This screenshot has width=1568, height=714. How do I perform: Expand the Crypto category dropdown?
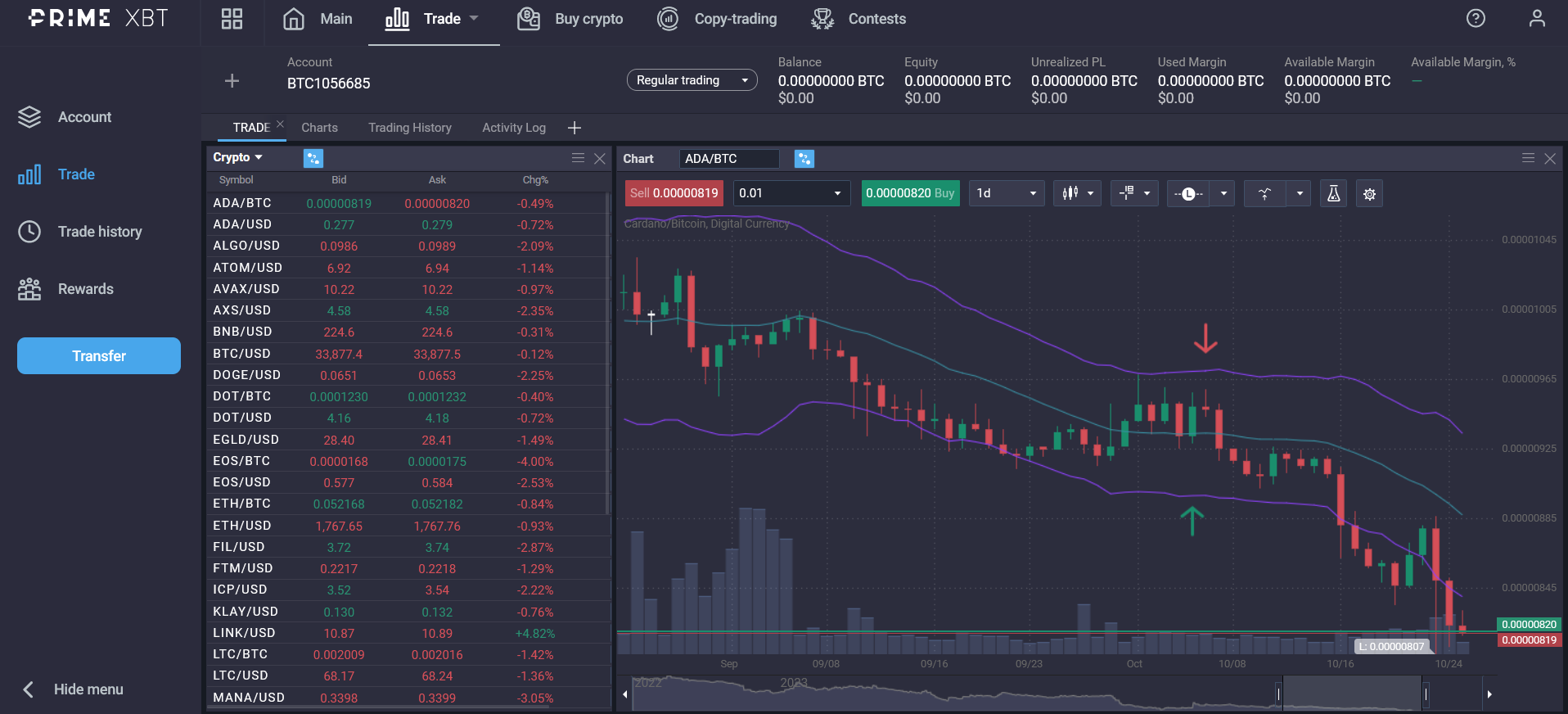click(259, 157)
